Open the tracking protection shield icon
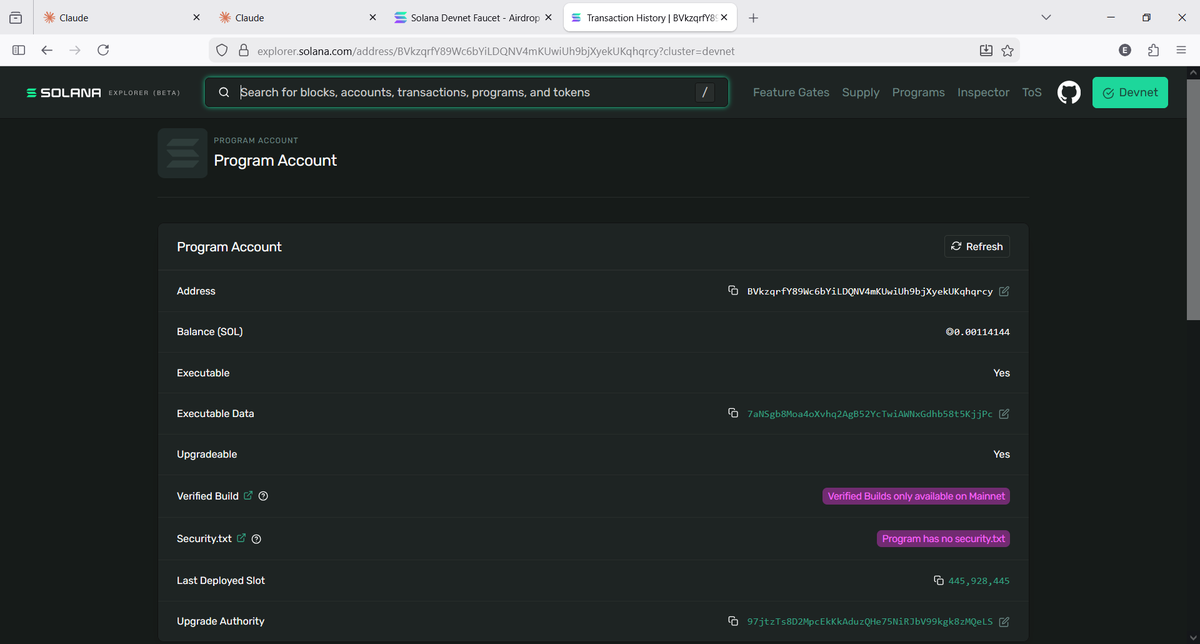 tap(222, 50)
